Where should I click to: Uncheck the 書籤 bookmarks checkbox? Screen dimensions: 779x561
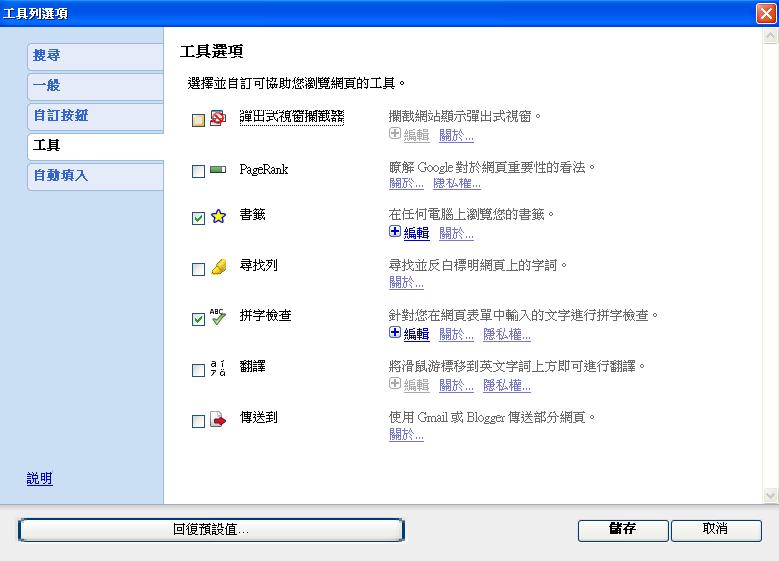198,218
